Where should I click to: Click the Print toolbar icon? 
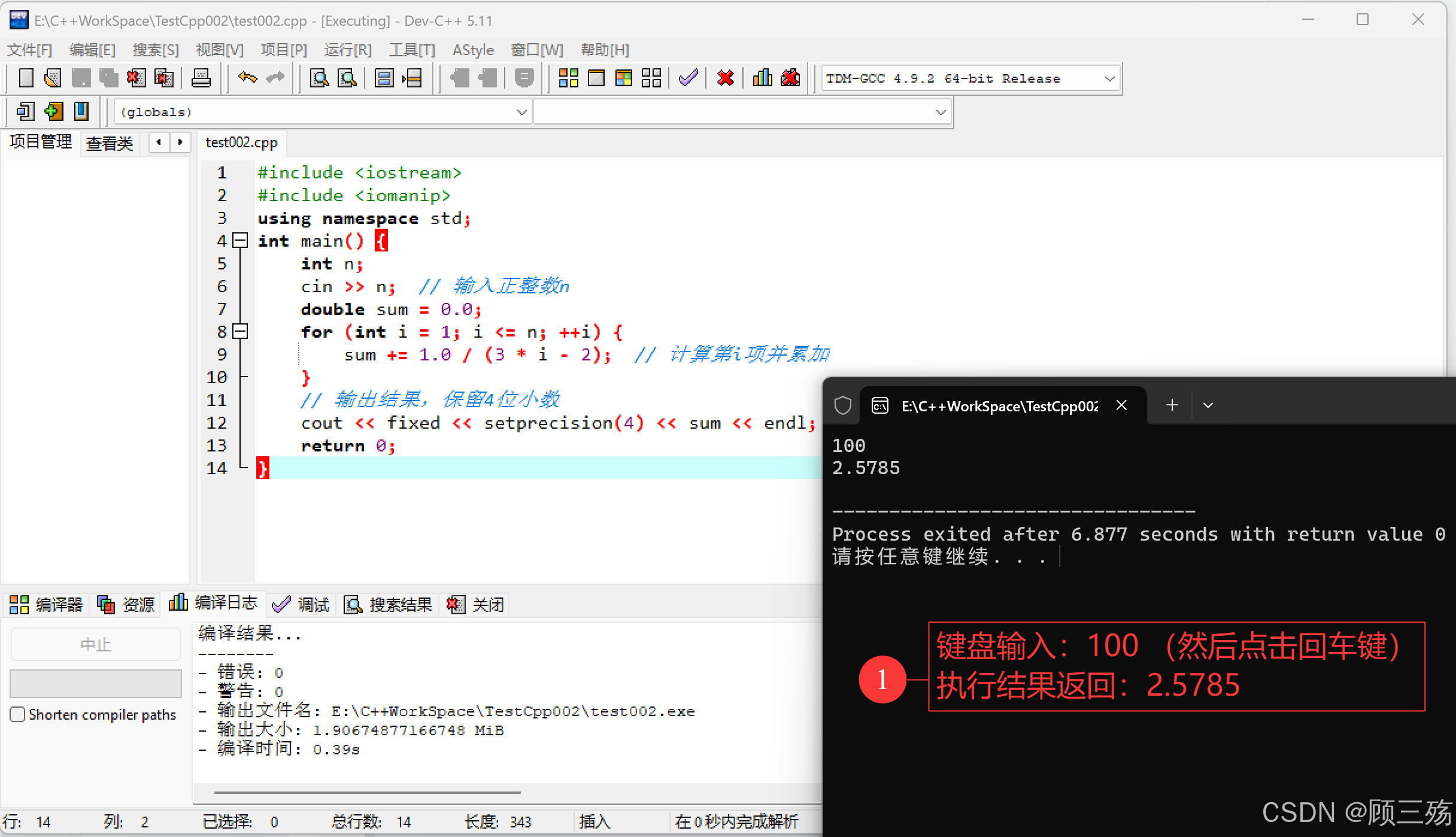coord(201,78)
